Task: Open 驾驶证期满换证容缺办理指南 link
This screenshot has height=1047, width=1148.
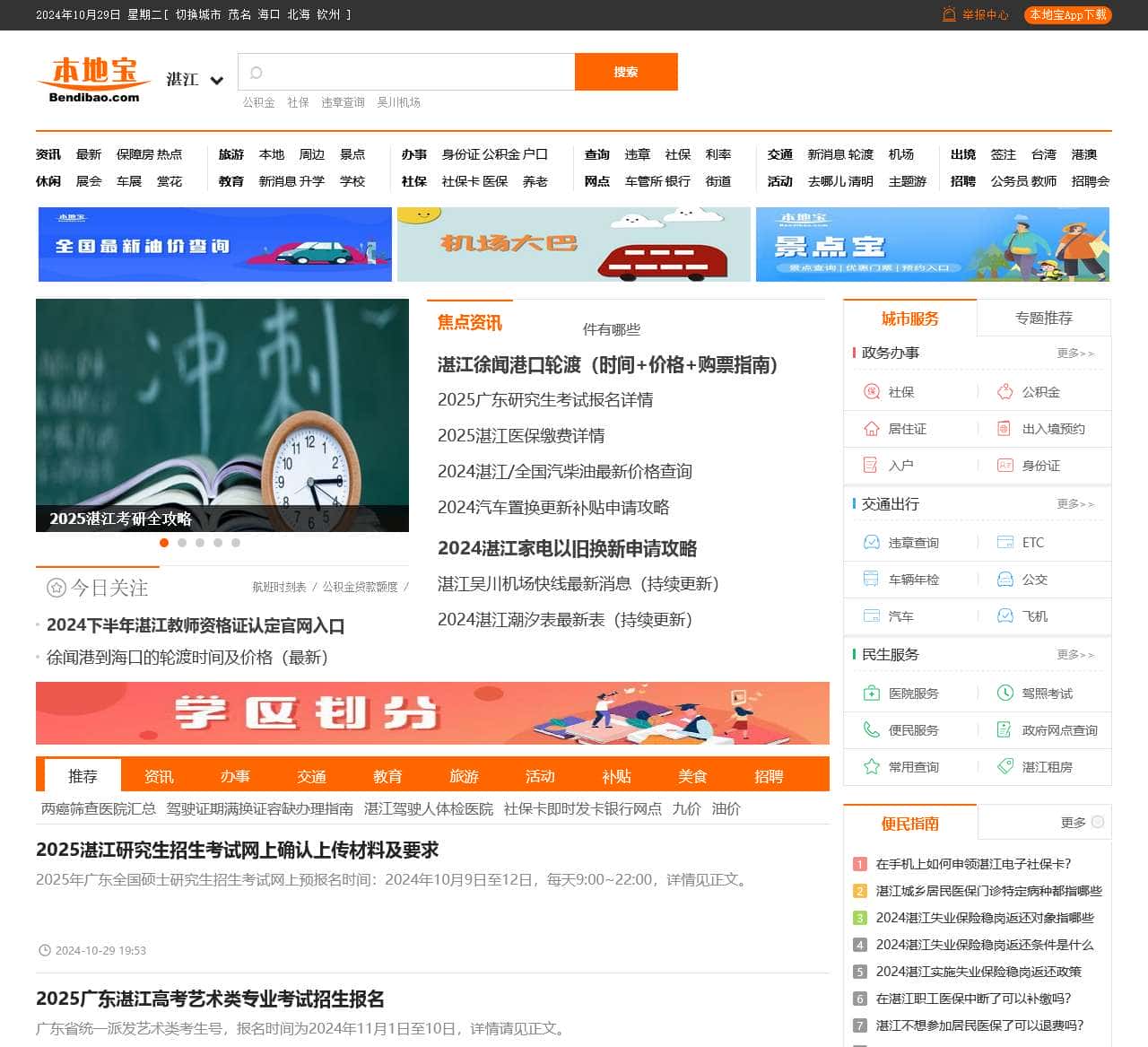Action: coord(260,808)
